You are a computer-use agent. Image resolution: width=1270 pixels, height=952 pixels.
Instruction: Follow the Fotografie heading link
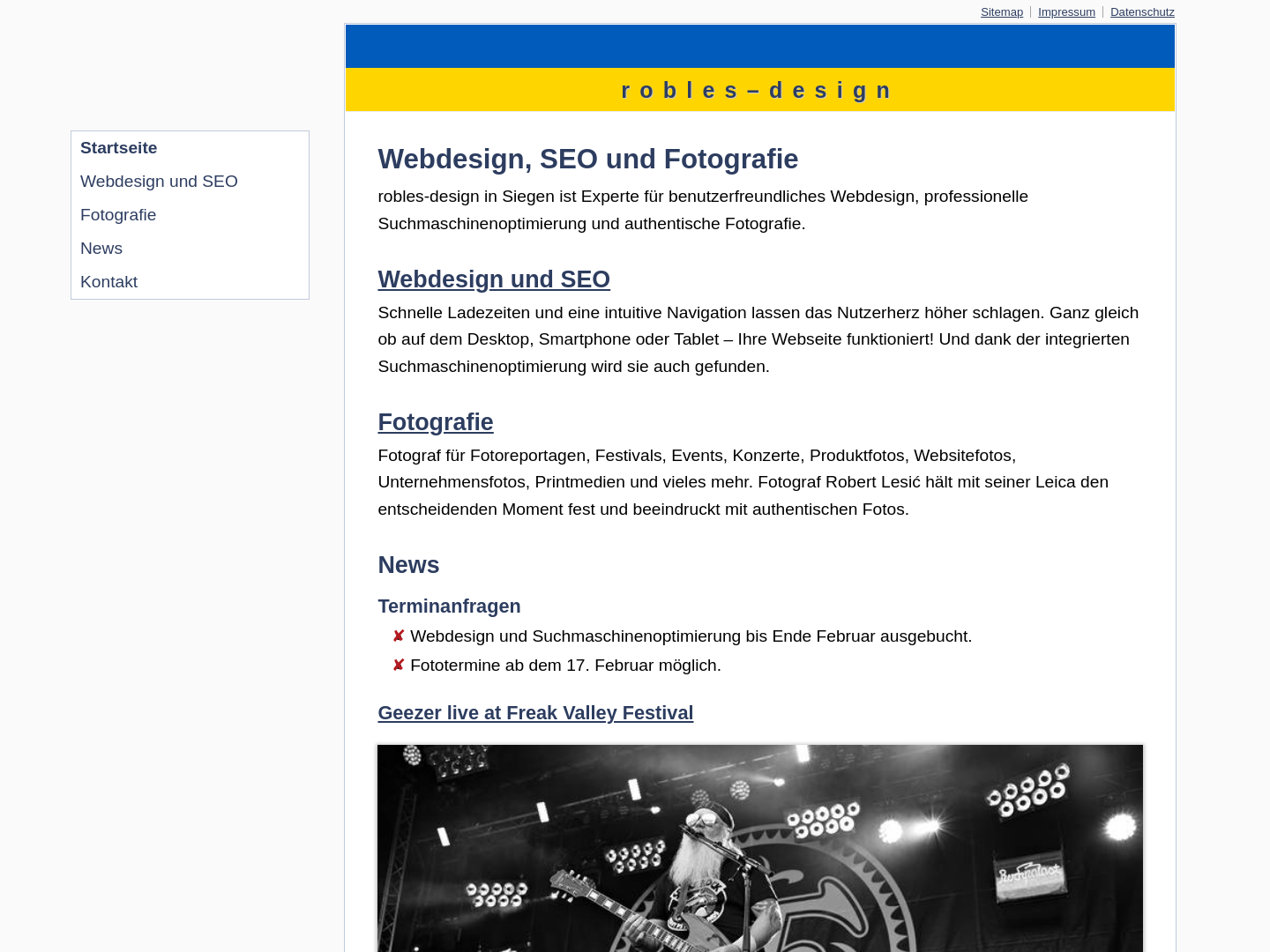(436, 422)
